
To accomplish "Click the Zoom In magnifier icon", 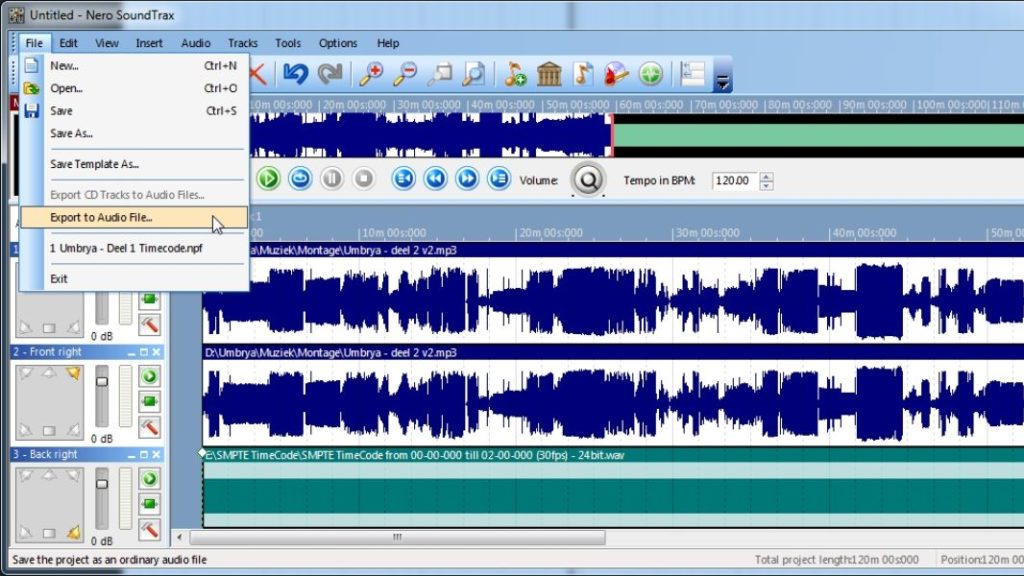I will pos(371,74).
